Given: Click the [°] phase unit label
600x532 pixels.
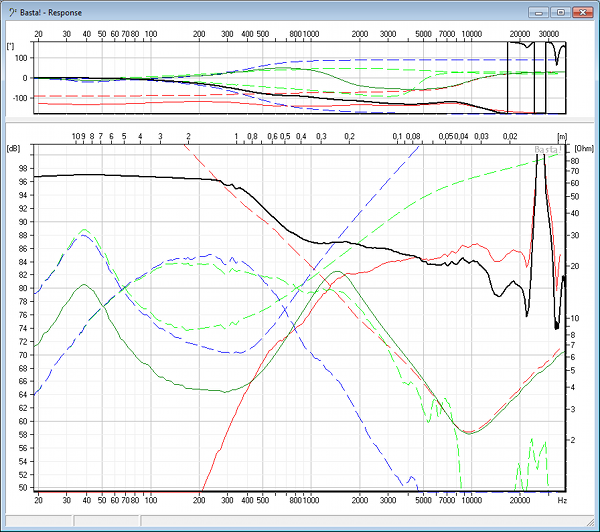Looking at the screenshot, I should tap(10, 46).
